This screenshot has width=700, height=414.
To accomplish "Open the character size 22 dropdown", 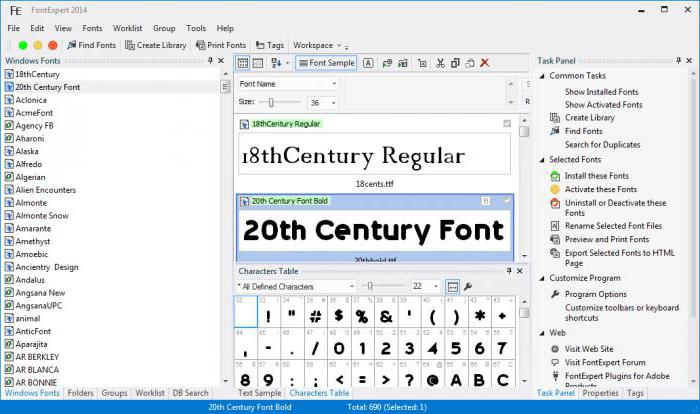I will (436, 286).
